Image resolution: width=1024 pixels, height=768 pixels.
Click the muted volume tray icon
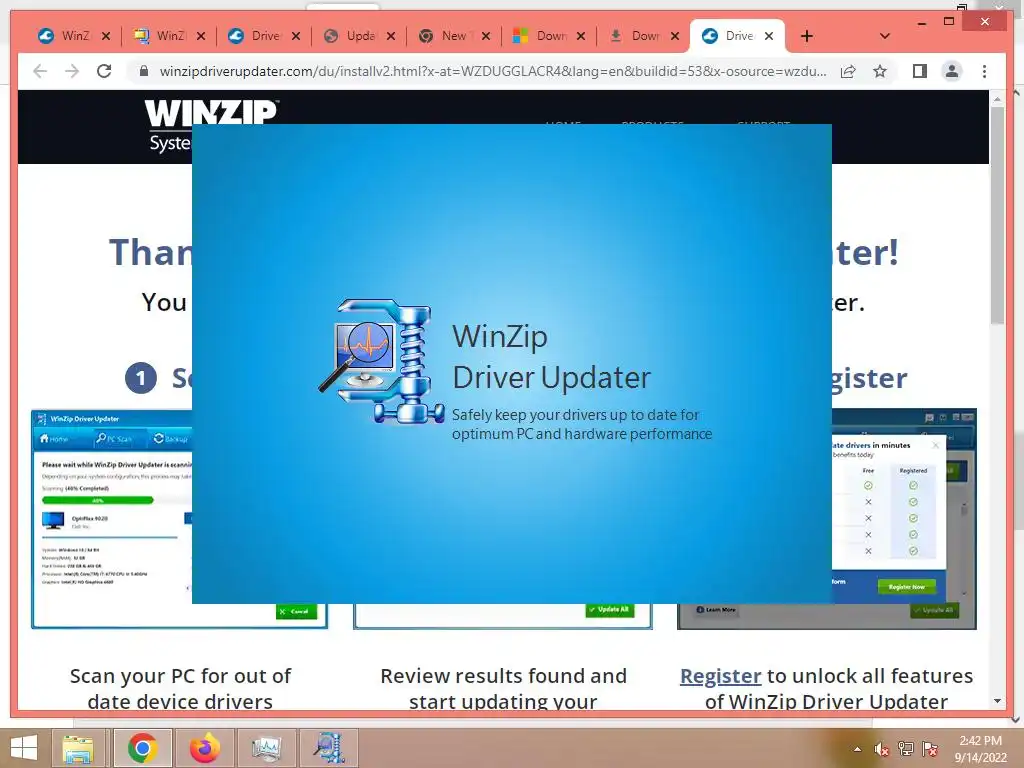pos(882,749)
